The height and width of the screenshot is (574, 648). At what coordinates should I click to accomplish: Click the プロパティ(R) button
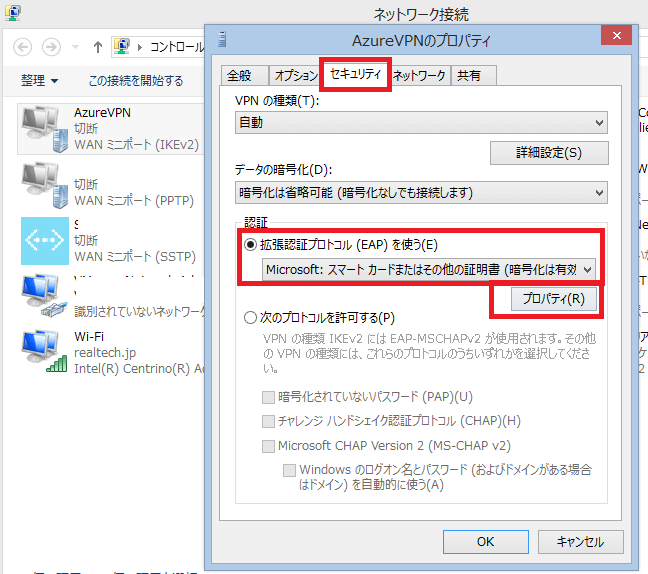tap(554, 299)
